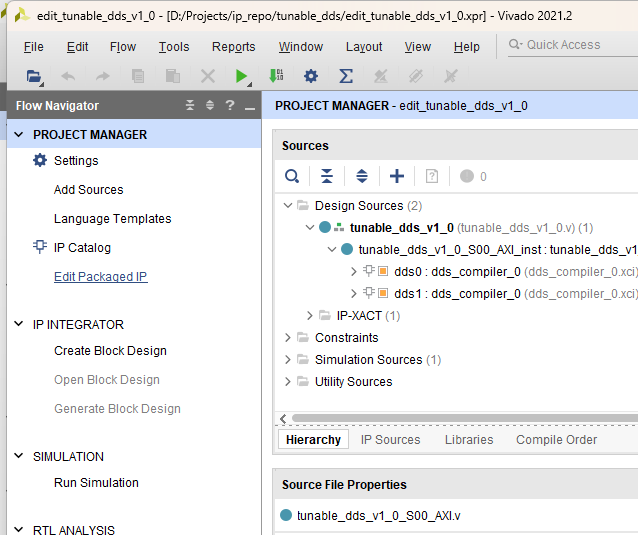Click the Copy icon in toolbar

point(138,76)
